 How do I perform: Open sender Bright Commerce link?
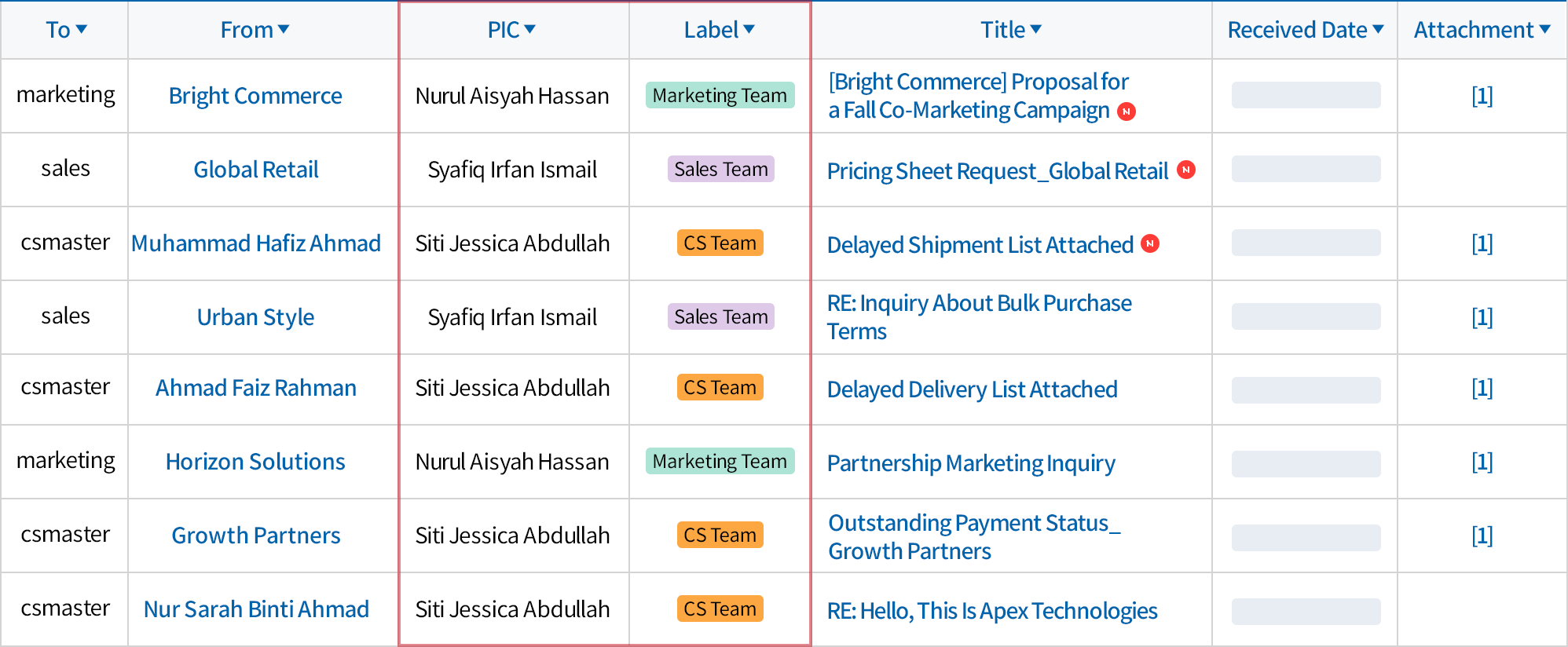[x=255, y=96]
